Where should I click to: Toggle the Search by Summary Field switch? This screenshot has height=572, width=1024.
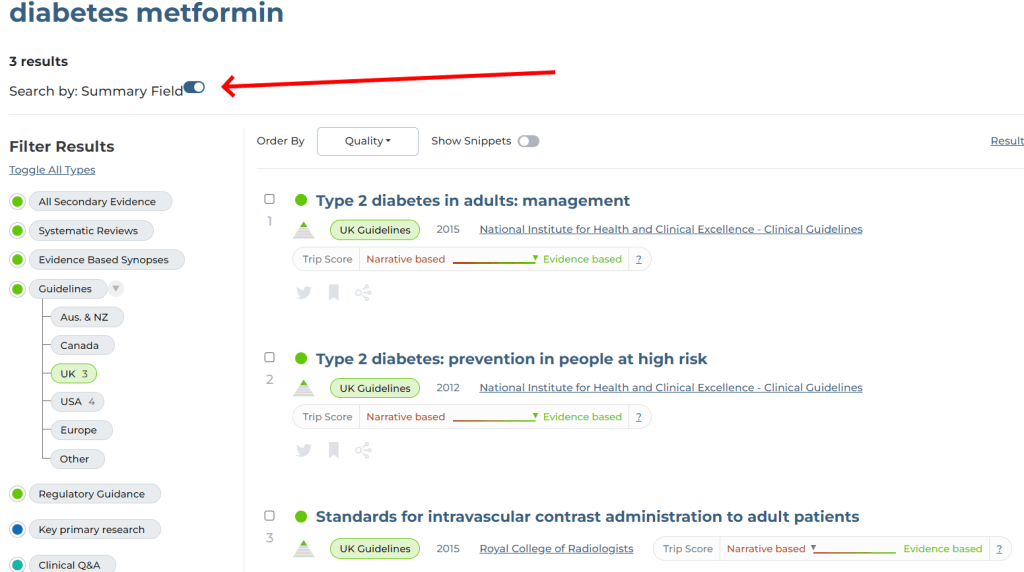click(194, 88)
